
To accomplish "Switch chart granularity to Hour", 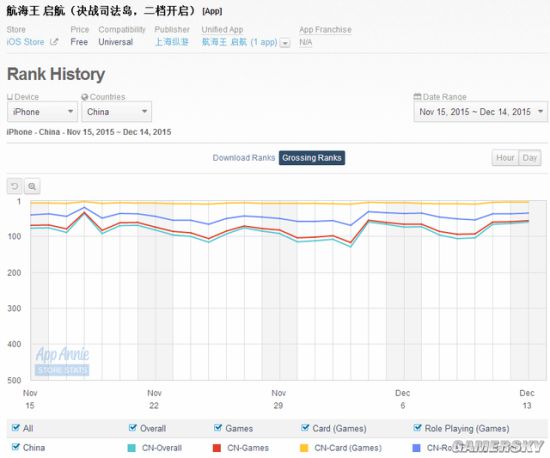I will (x=505, y=158).
